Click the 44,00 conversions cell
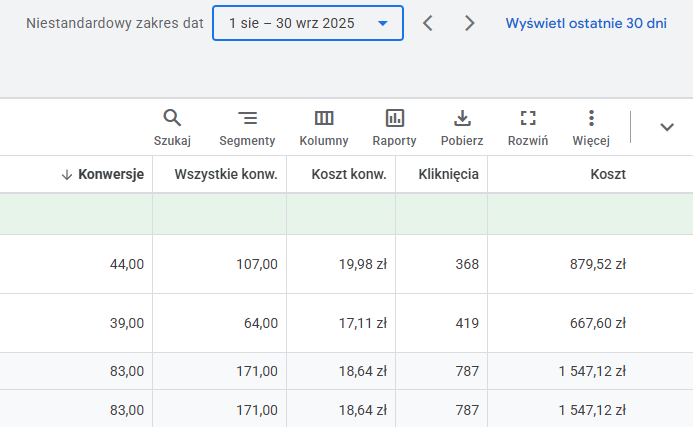Image resolution: width=693 pixels, height=427 pixels. pyautogui.click(x=127, y=264)
